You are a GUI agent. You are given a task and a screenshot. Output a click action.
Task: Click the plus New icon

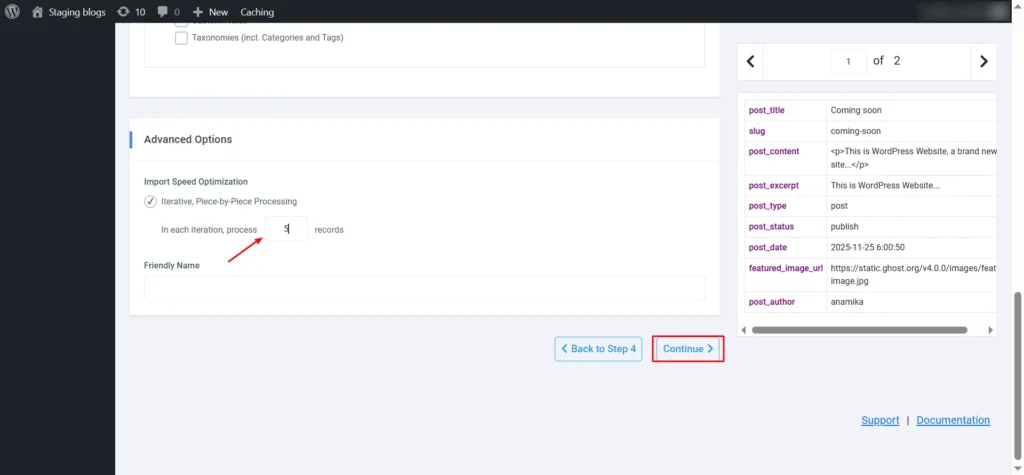(198, 12)
